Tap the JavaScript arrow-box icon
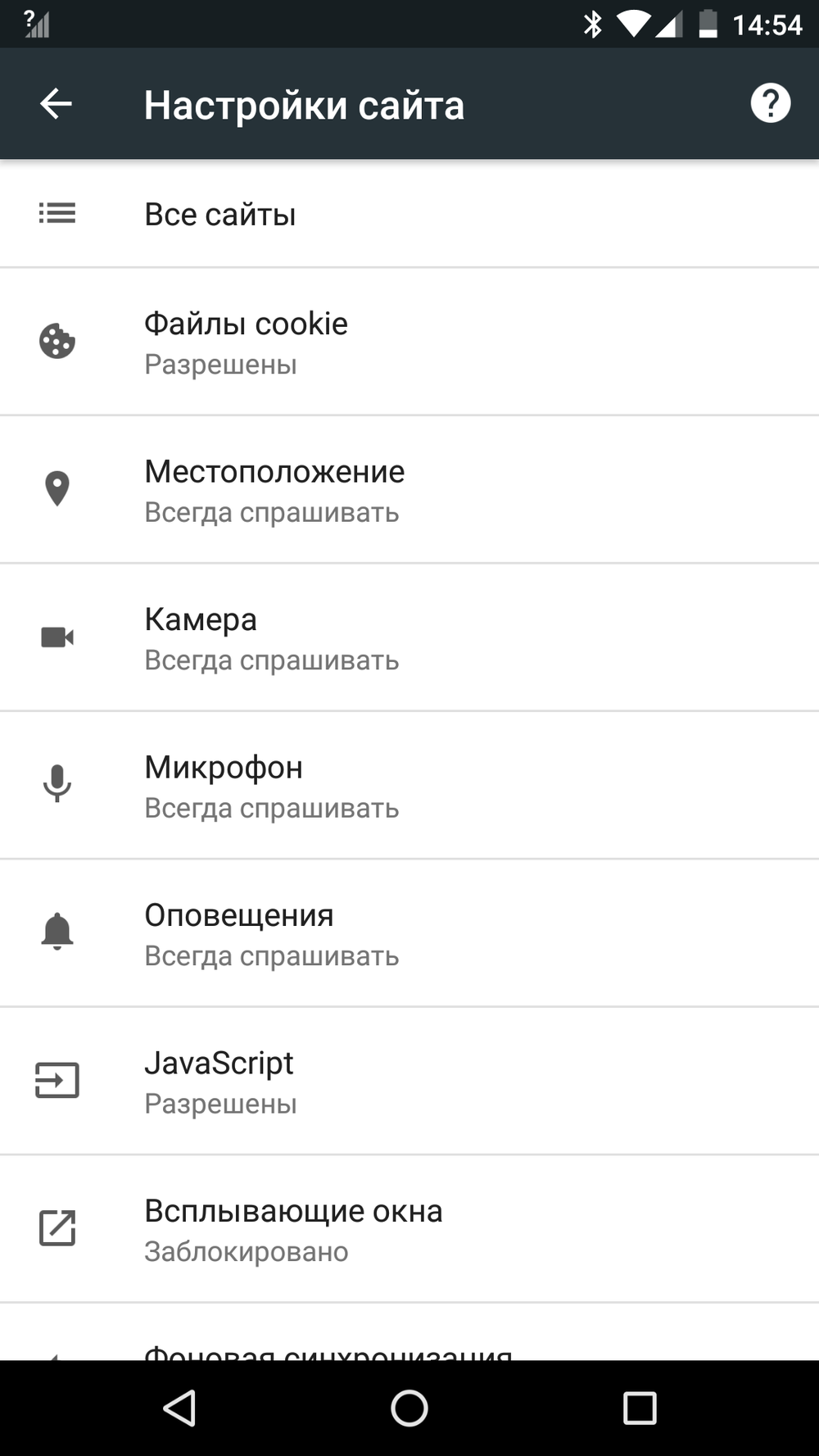 tap(57, 1080)
